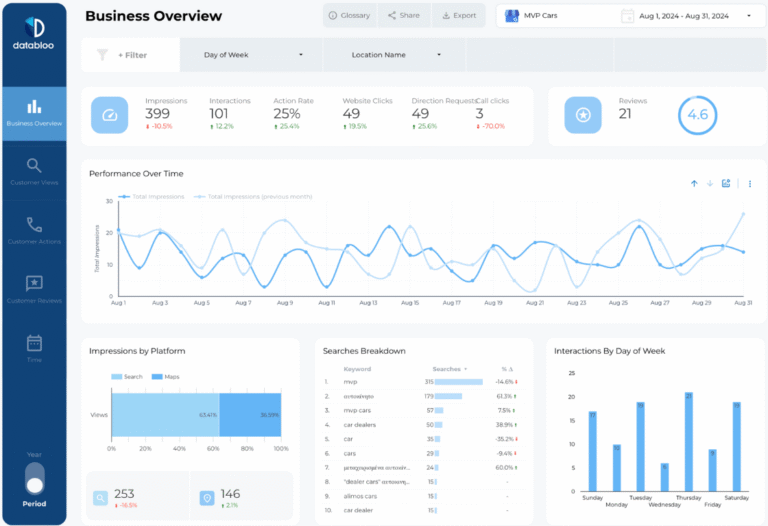
Task: Click the Reviews count 21
Action: (625, 114)
